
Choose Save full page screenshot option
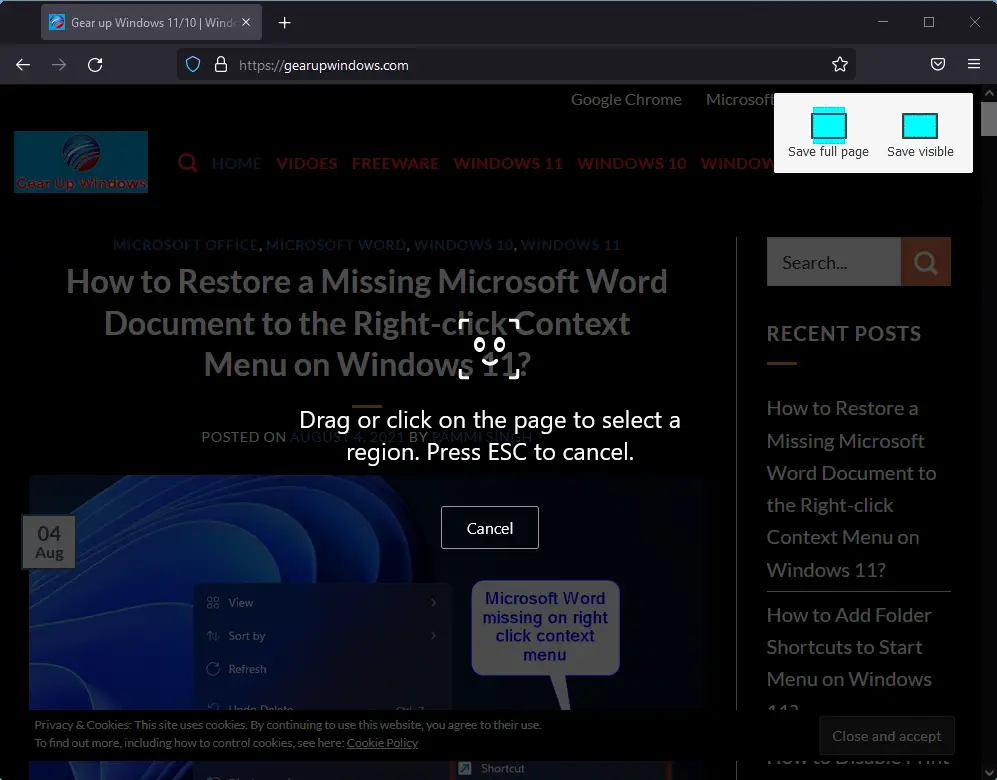pos(828,133)
